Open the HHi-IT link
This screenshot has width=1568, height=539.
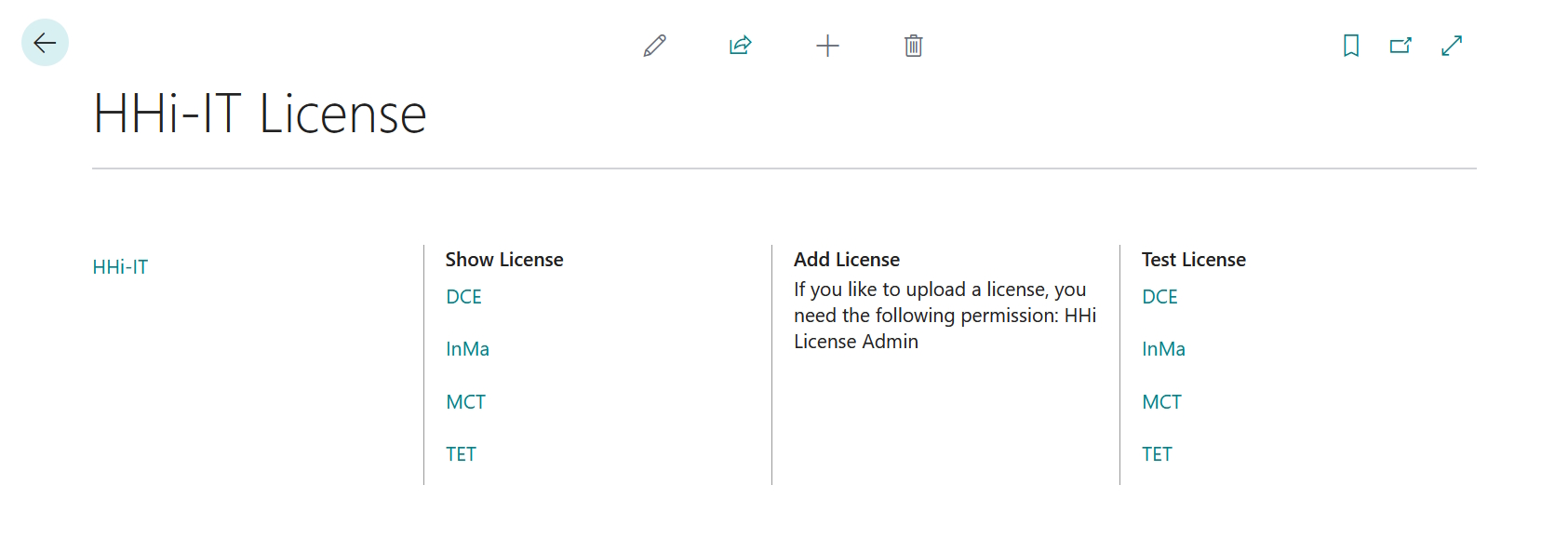point(120,267)
